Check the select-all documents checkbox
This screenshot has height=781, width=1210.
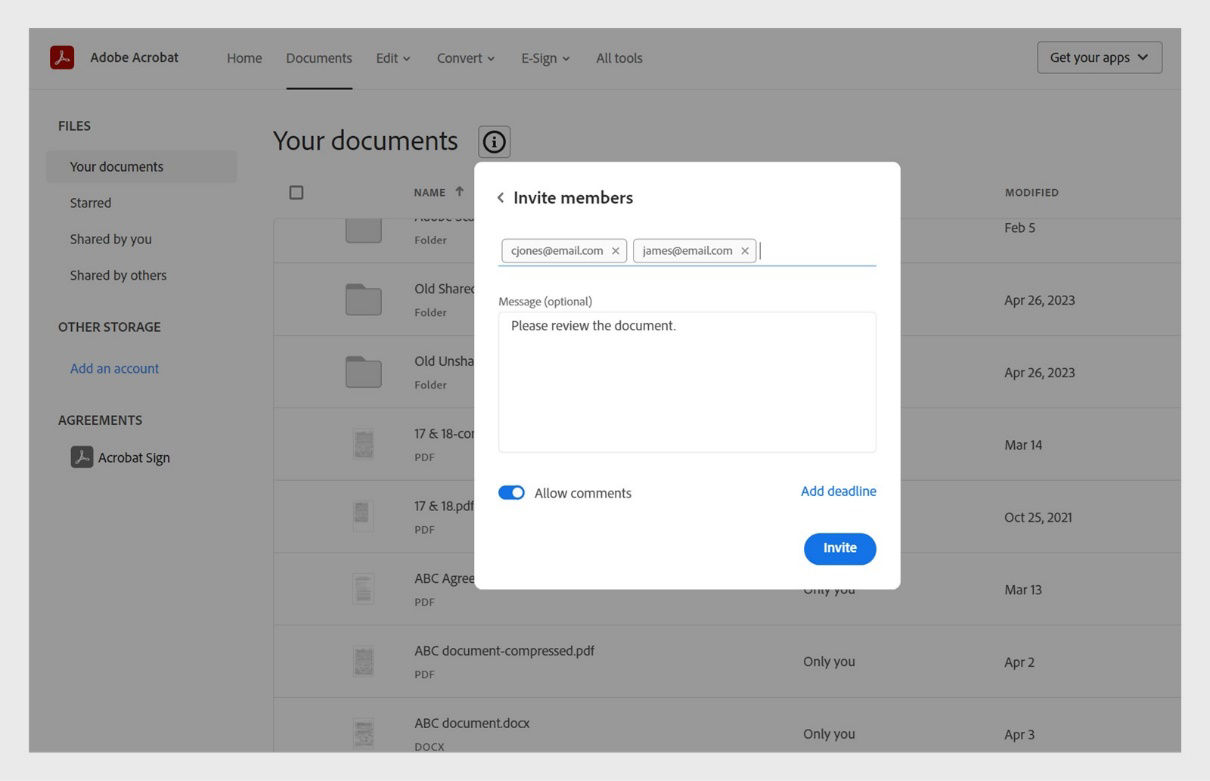297,192
